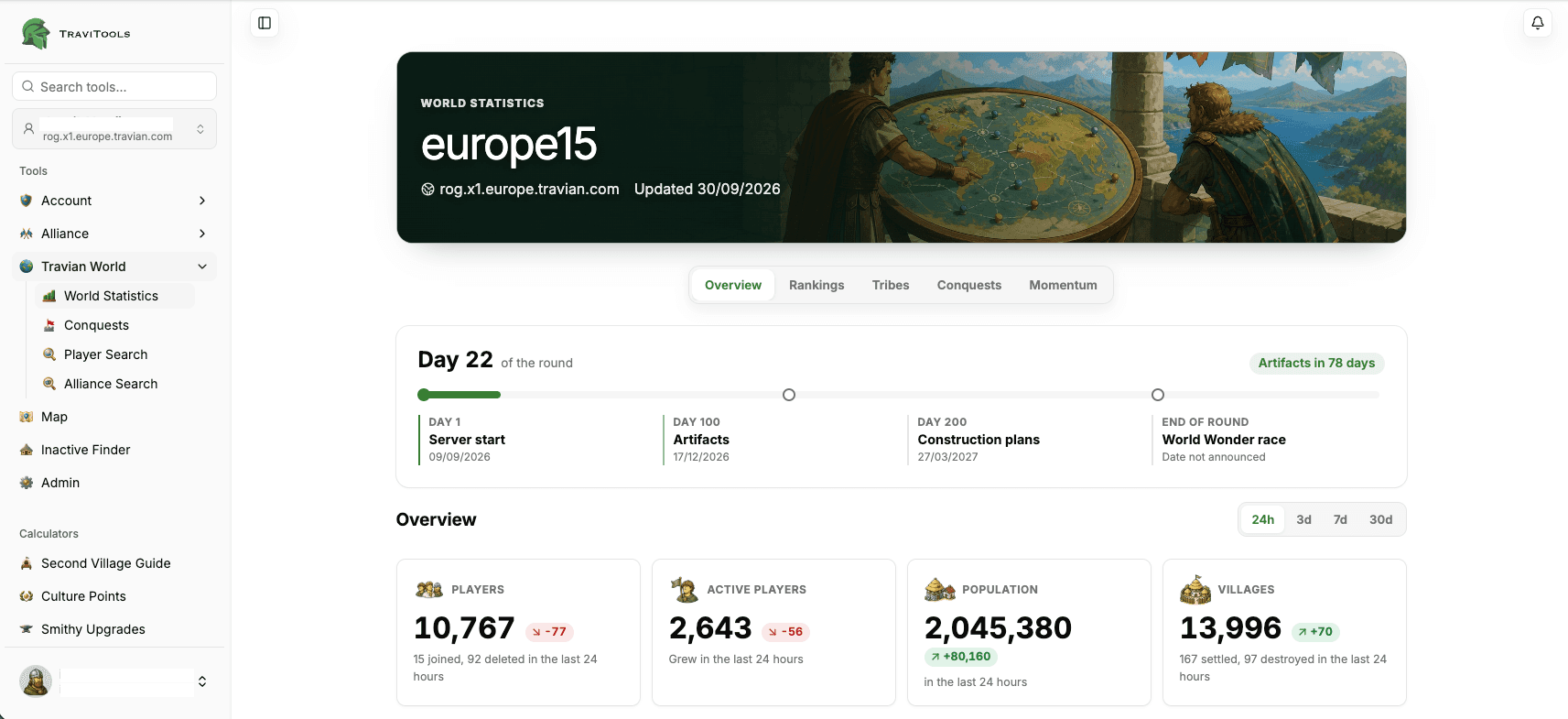
Task: Select the 30d time range
Action: click(x=1380, y=519)
